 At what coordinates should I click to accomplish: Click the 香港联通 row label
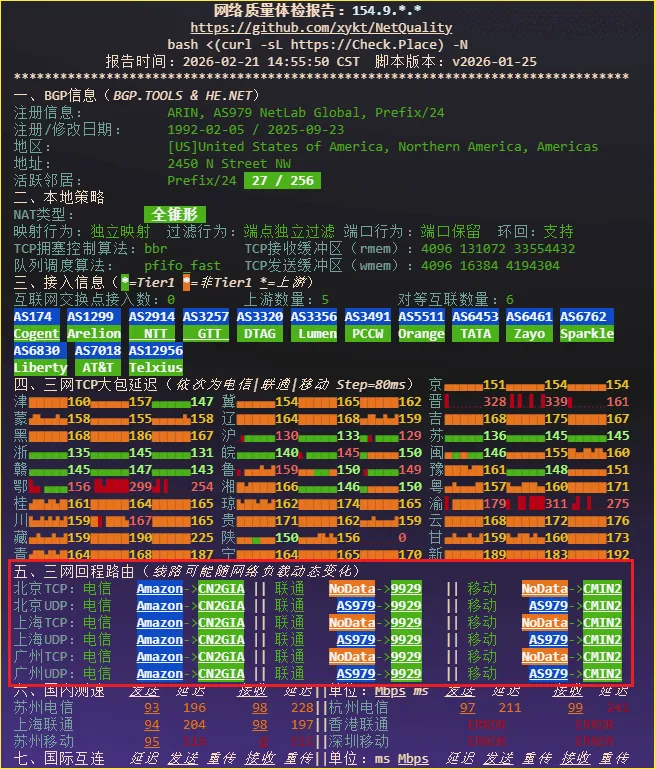coord(358,724)
